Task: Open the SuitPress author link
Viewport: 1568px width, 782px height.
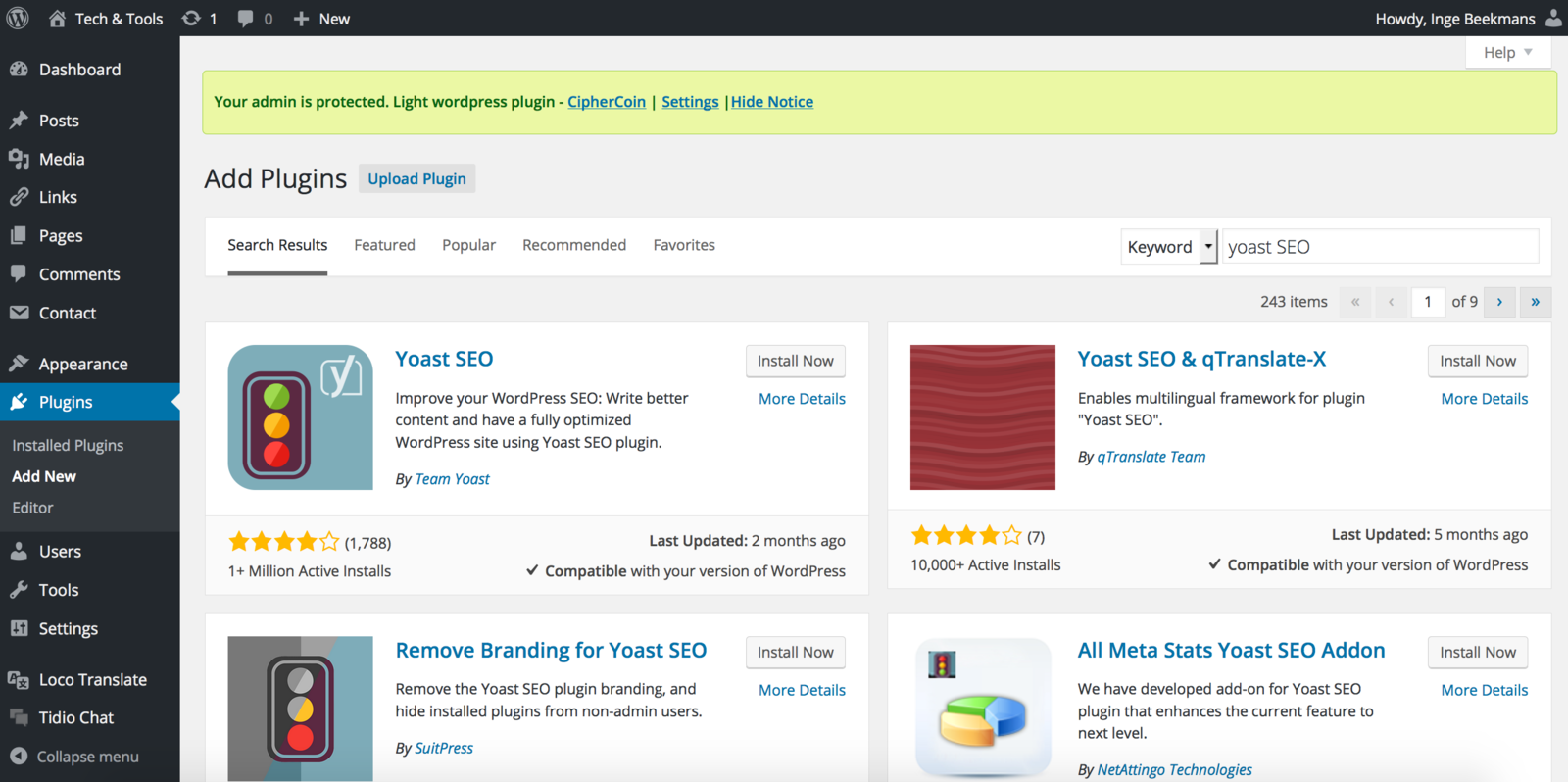Action: click(444, 748)
